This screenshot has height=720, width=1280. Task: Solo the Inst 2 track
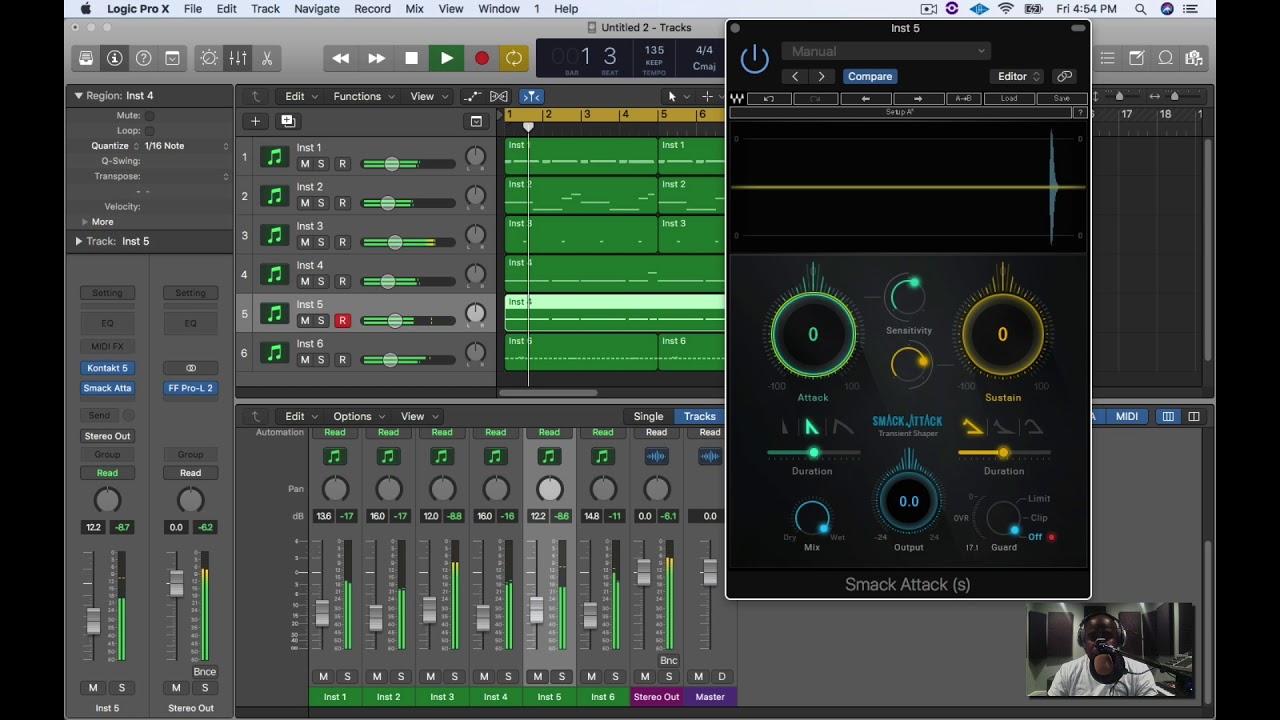point(321,203)
